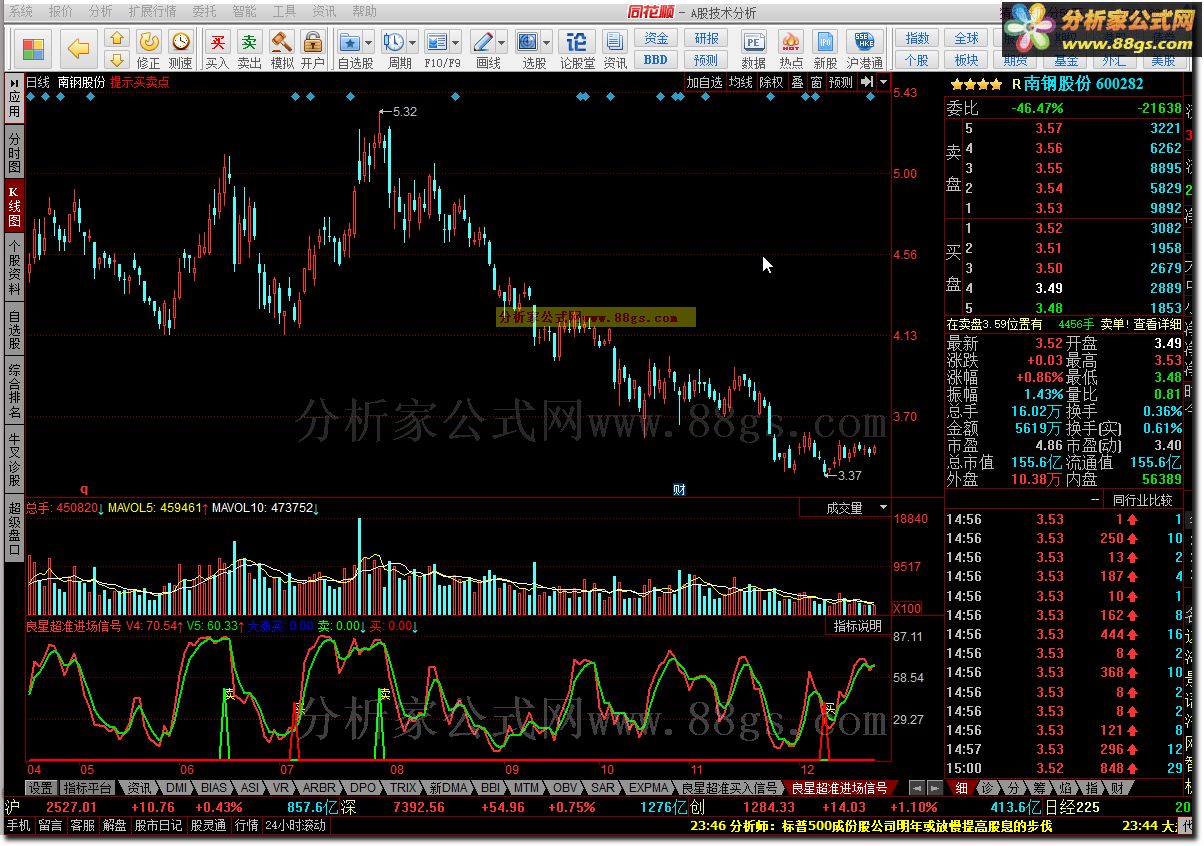This screenshot has height=846, width=1204.
Task: Open the 沪港通 SSE-HKE icon
Action: [x=864, y=49]
